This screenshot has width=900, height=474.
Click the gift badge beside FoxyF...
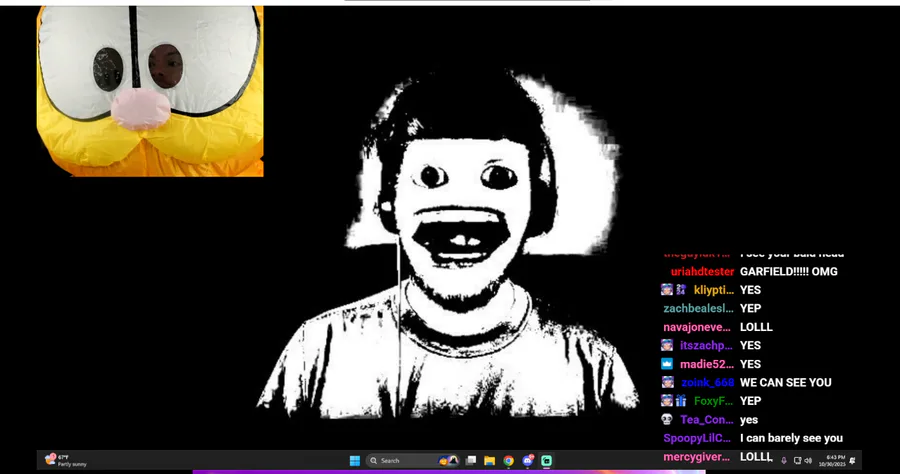(x=681, y=401)
